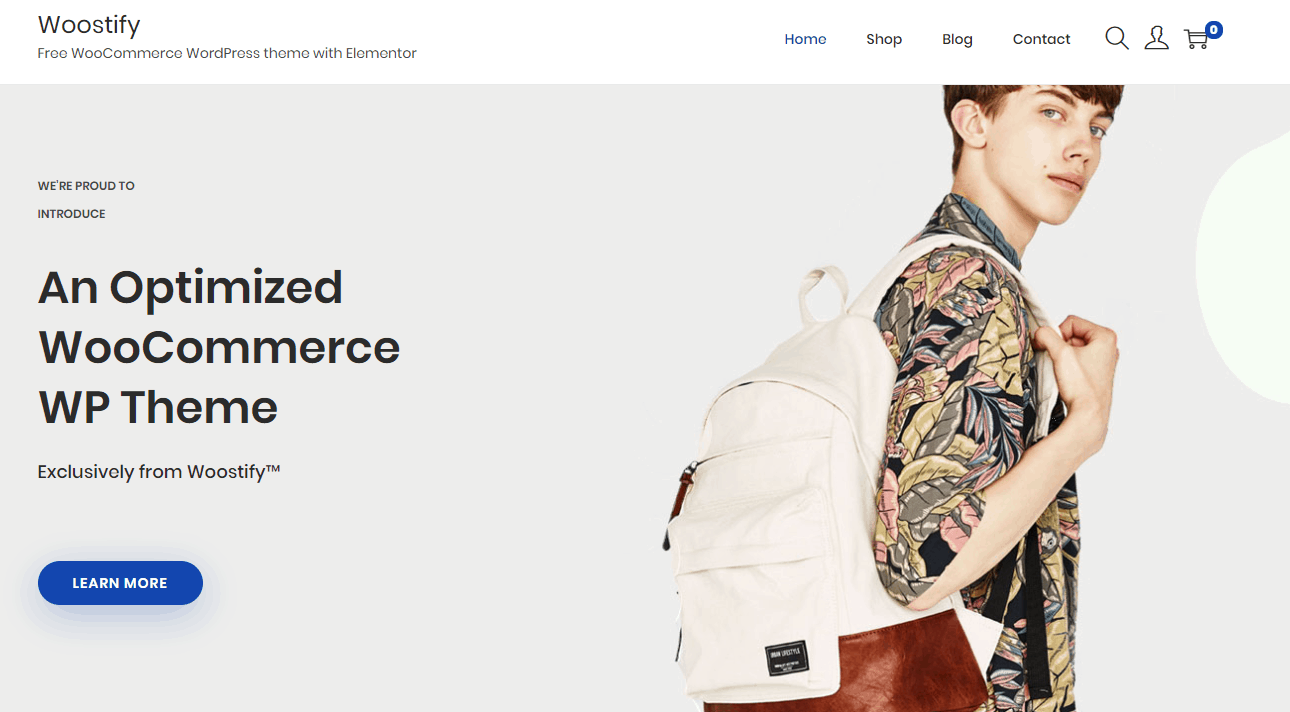
Task: Click the Learn More button
Action: coord(120,583)
